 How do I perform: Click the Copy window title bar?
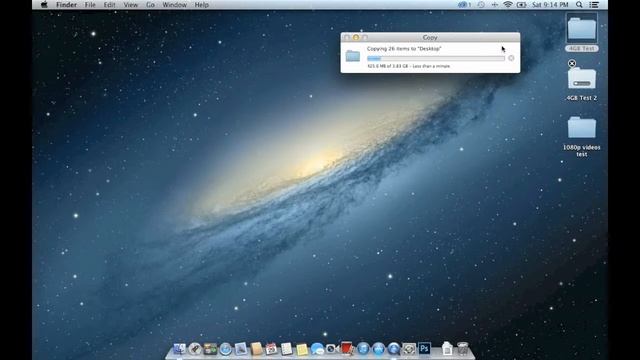(x=430, y=37)
